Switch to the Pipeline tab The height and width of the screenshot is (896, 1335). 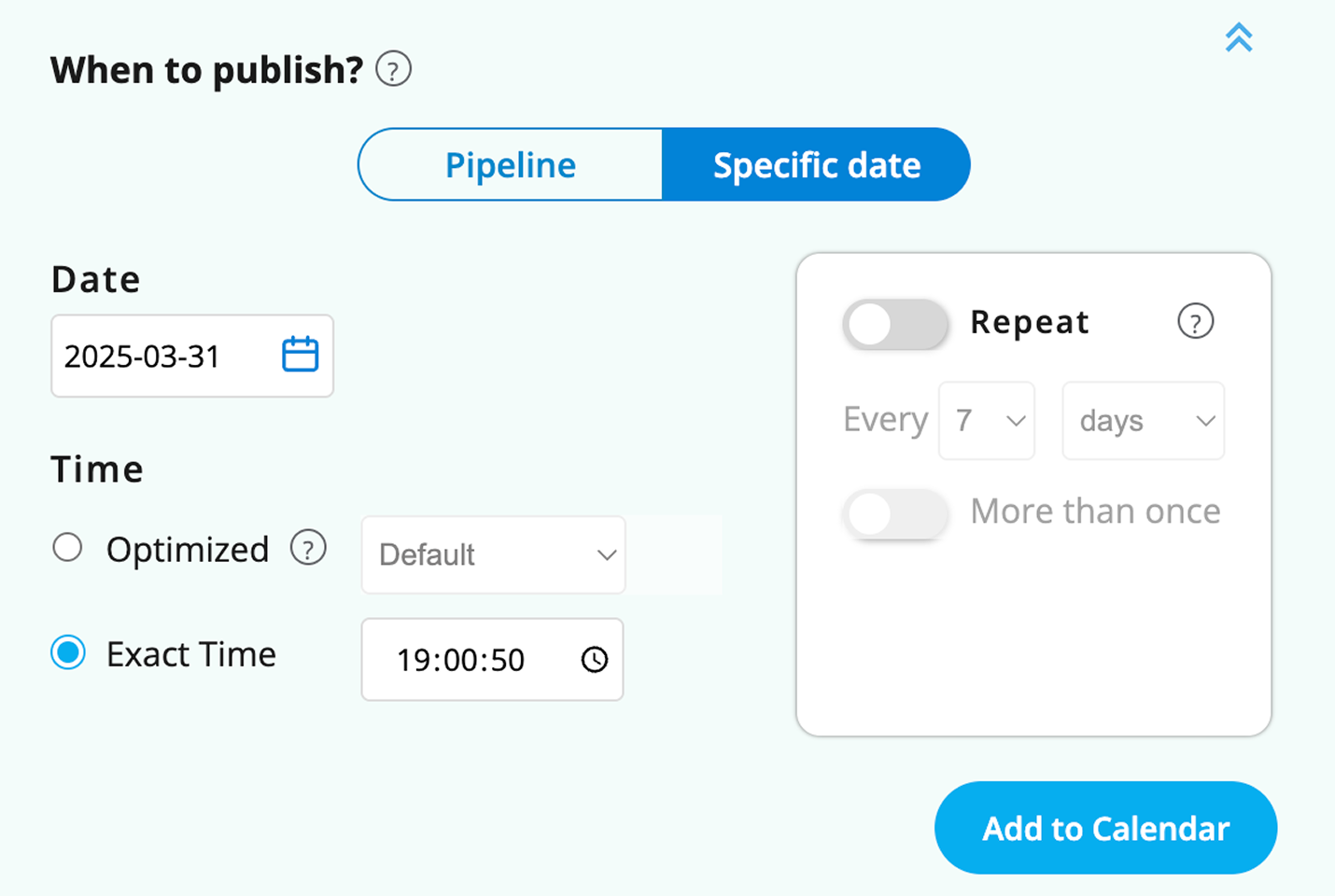point(511,165)
